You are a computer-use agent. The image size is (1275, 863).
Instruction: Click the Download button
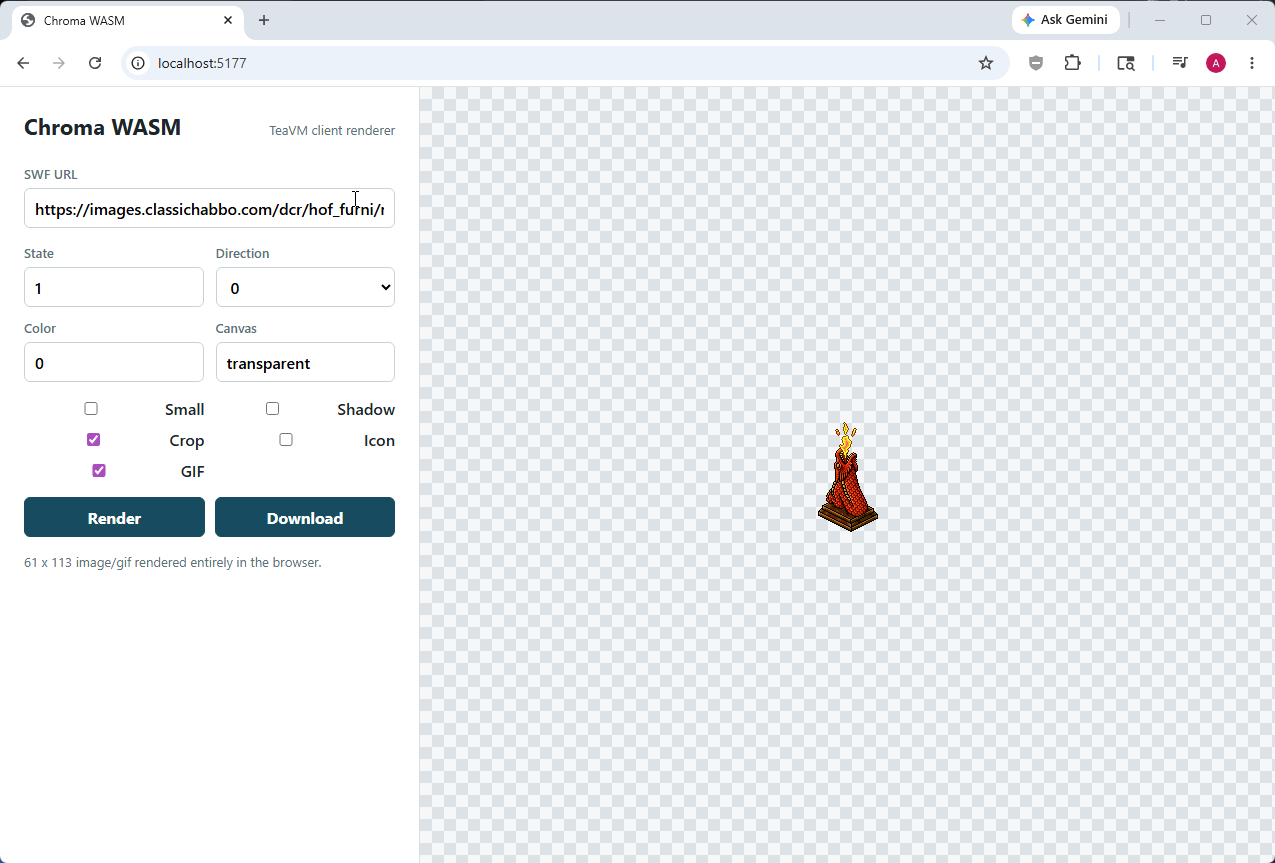click(305, 517)
